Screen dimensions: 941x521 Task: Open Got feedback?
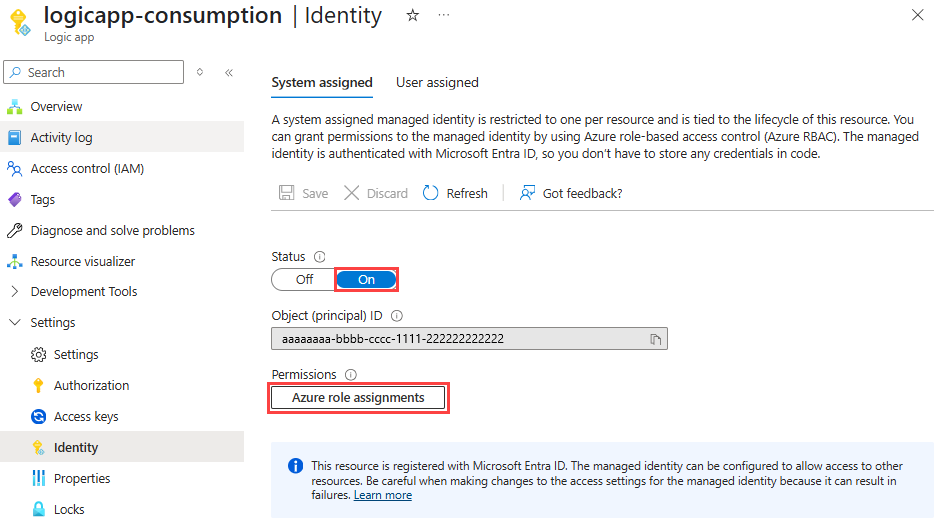pyautogui.click(x=571, y=193)
